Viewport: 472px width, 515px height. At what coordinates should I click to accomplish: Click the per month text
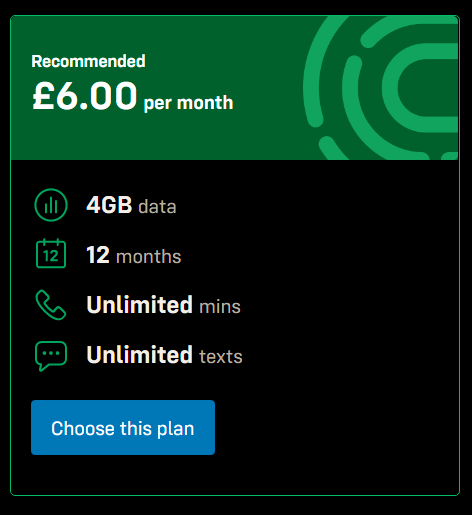(188, 103)
